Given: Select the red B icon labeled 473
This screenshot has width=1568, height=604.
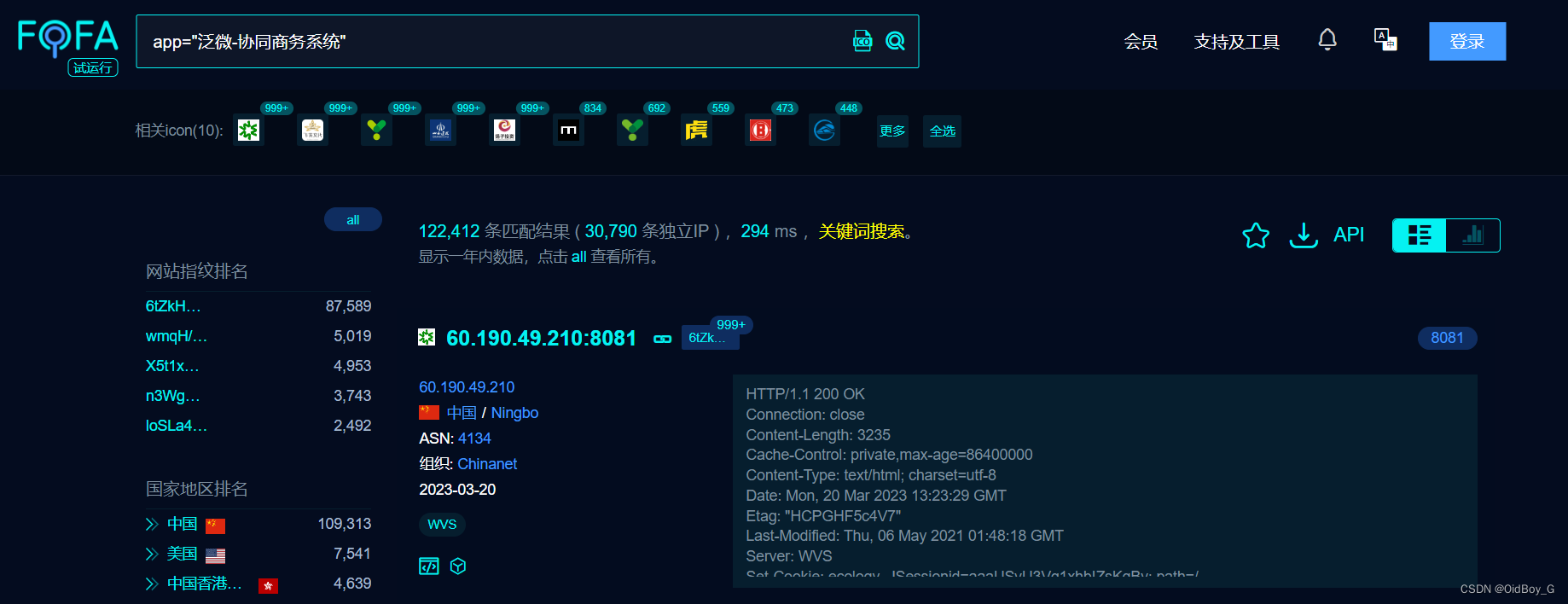Looking at the screenshot, I should click(760, 131).
